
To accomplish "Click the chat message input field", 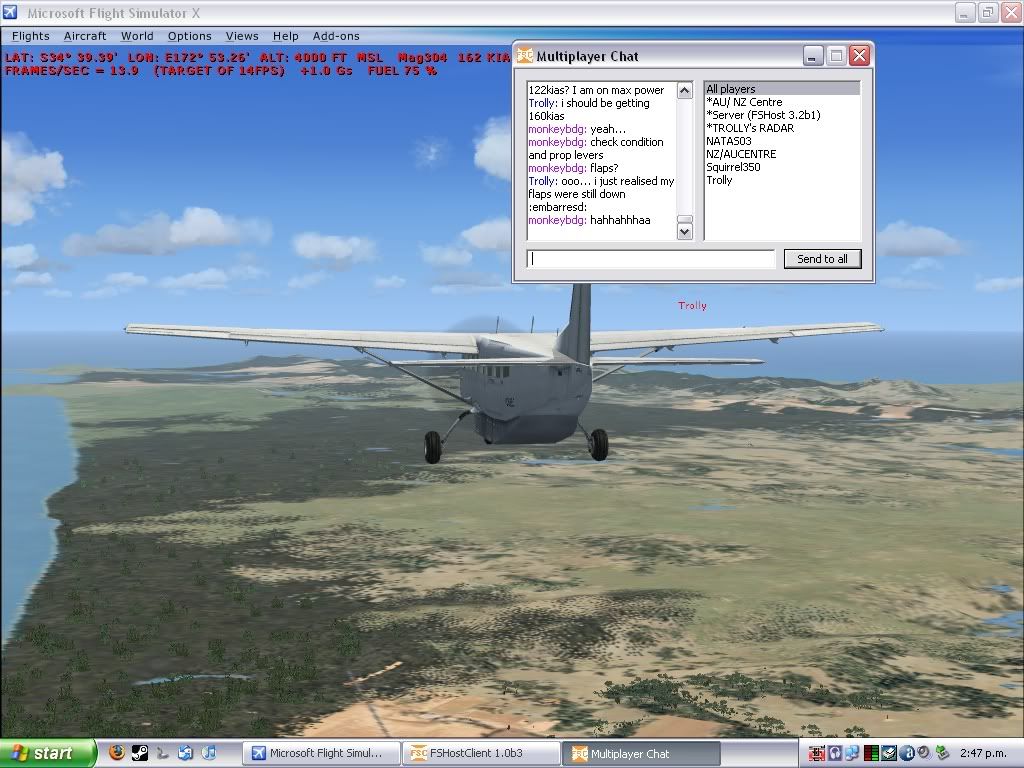I will coord(651,259).
